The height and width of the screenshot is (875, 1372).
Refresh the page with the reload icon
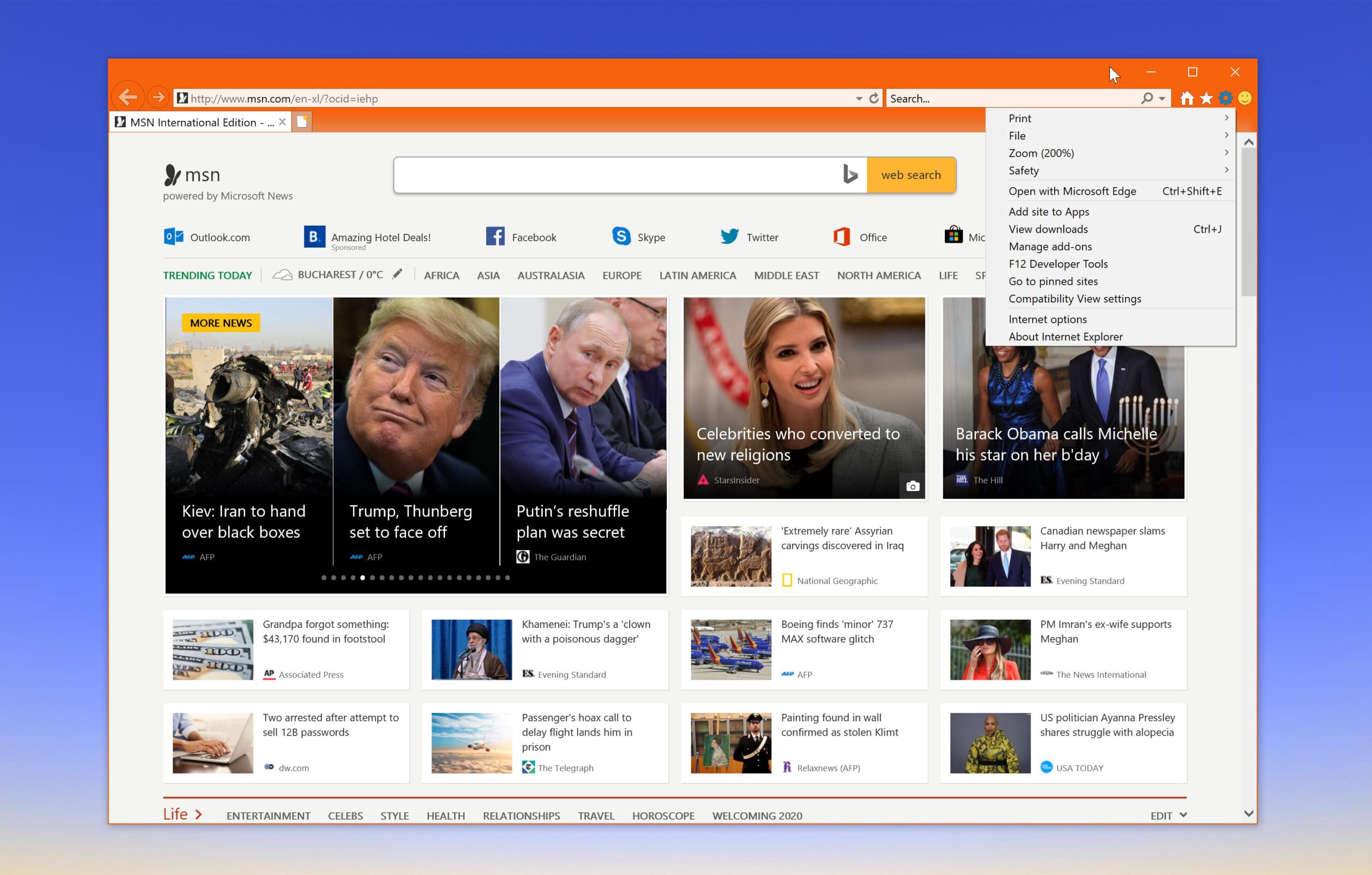tap(874, 99)
